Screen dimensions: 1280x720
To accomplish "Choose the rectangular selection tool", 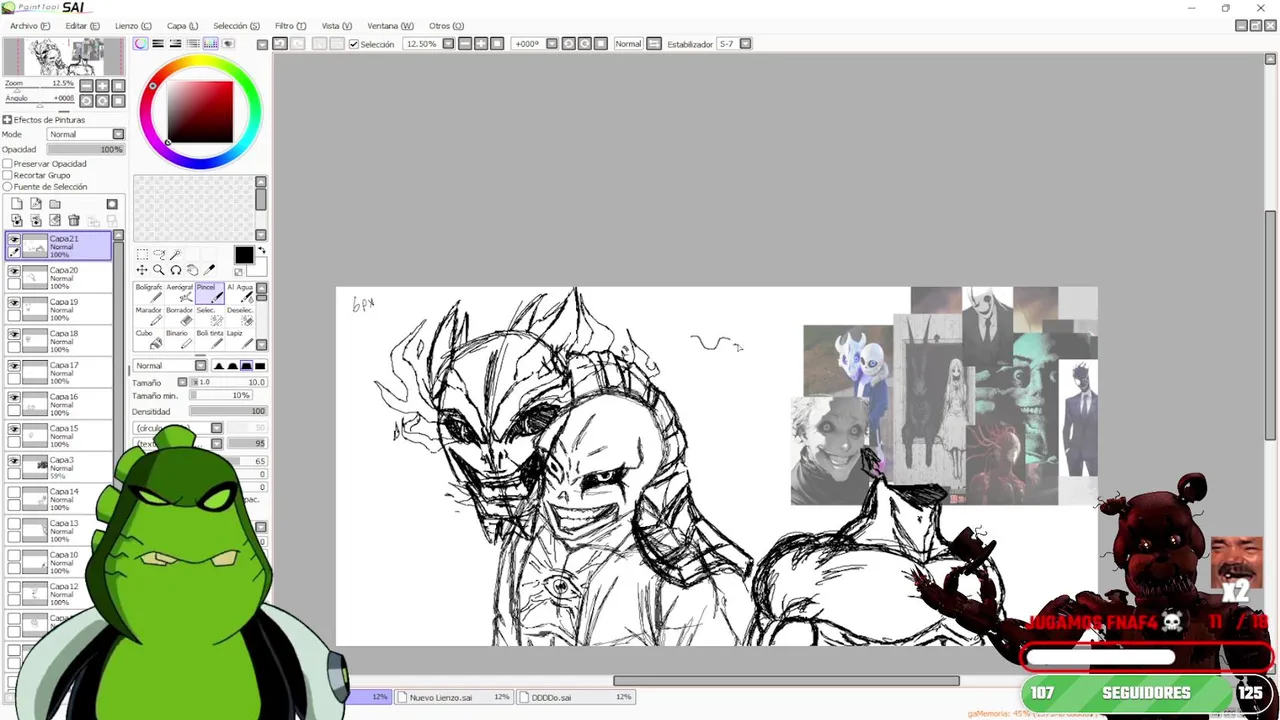I will pyautogui.click(x=142, y=254).
